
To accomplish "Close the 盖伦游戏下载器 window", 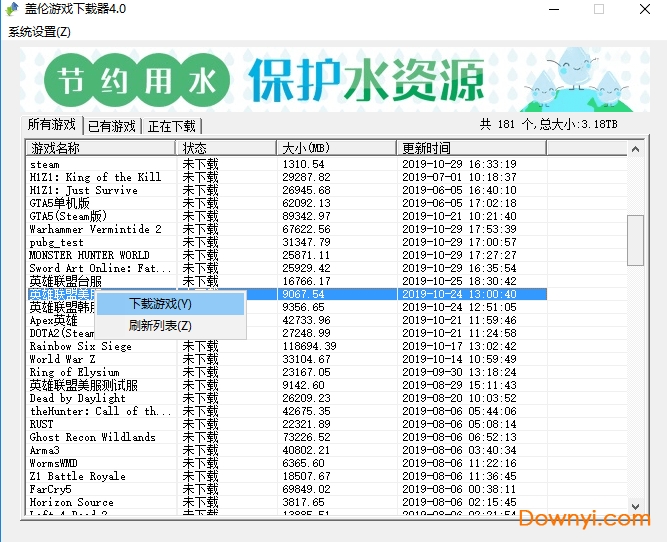I will (645, 9).
